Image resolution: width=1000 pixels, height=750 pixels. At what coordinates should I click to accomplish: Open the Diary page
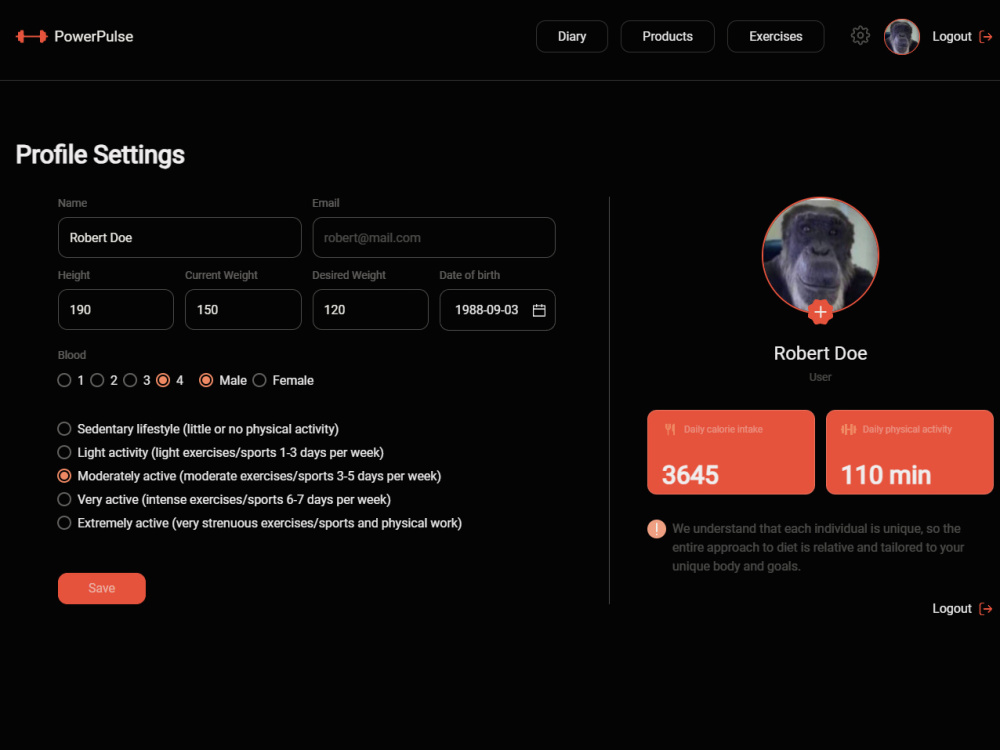tap(571, 36)
